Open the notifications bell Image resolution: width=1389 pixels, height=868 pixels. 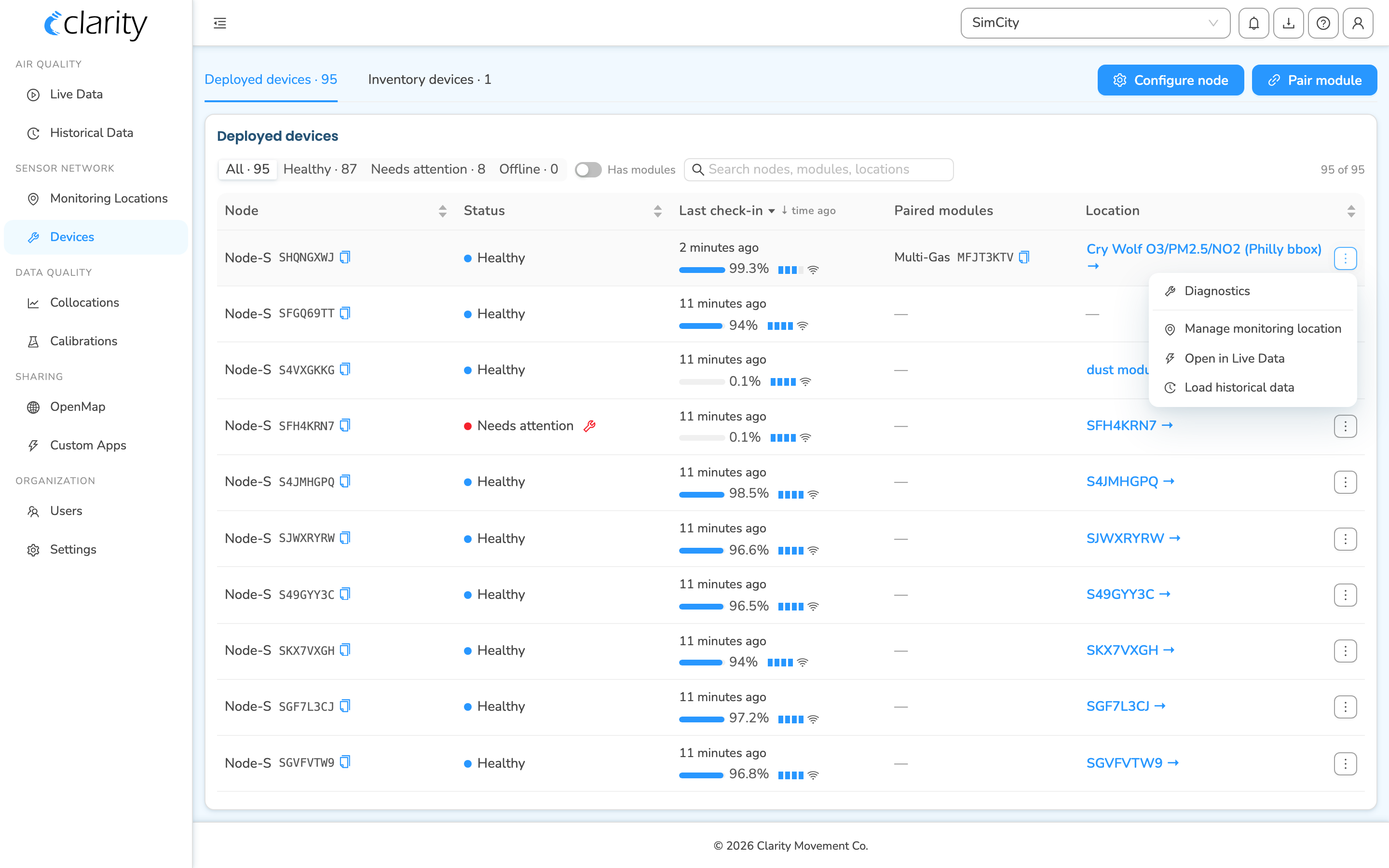coord(1253,23)
